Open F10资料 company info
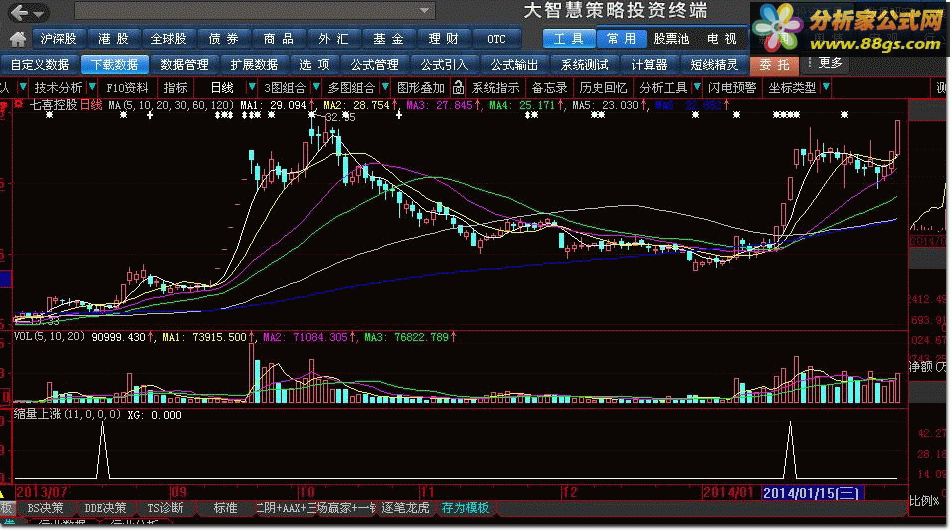 127,88
